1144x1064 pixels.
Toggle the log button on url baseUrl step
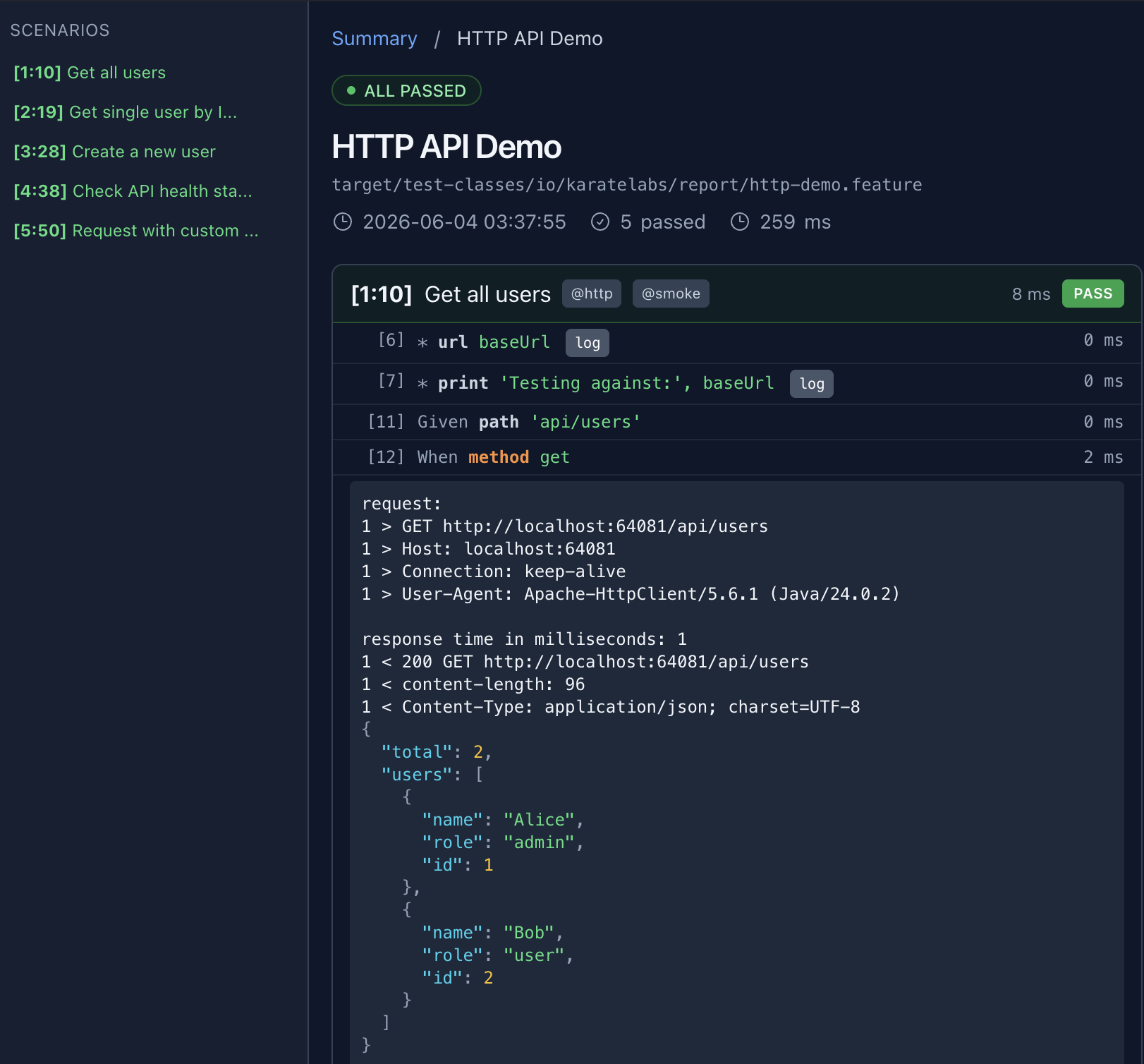[588, 343]
